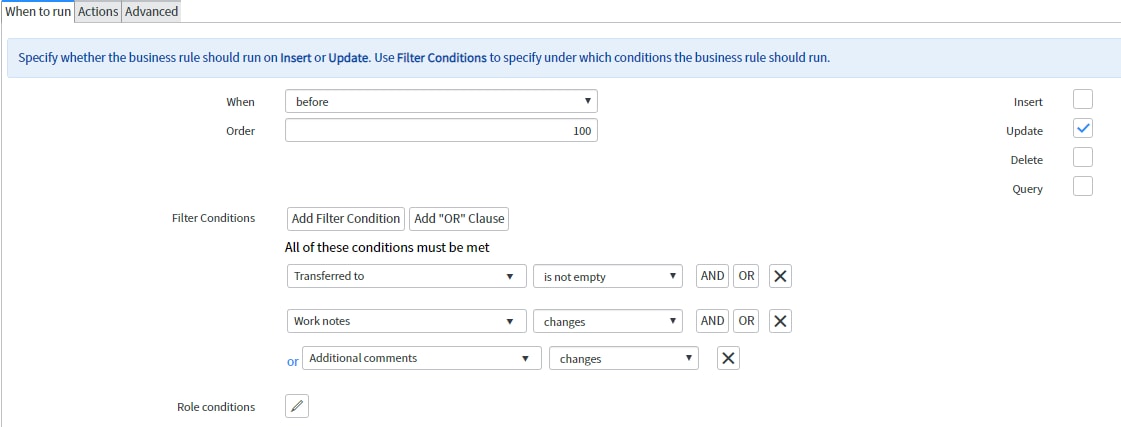Focus the Order input field
1121x427 pixels.
[441, 131]
